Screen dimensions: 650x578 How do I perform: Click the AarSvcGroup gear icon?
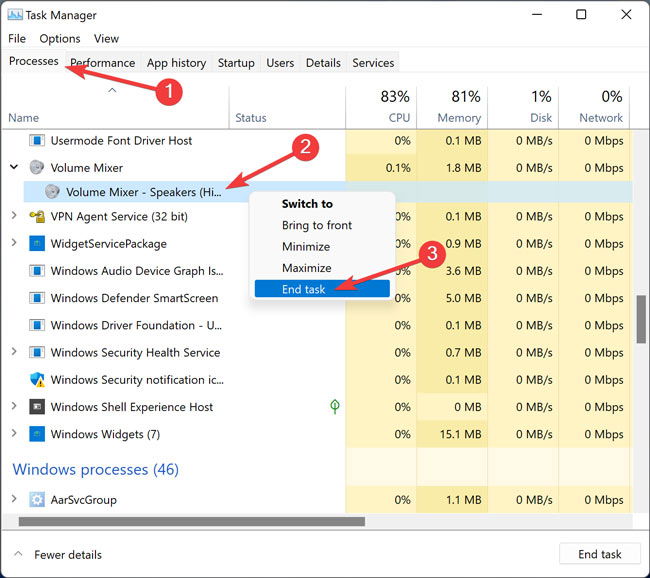[37, 500]
